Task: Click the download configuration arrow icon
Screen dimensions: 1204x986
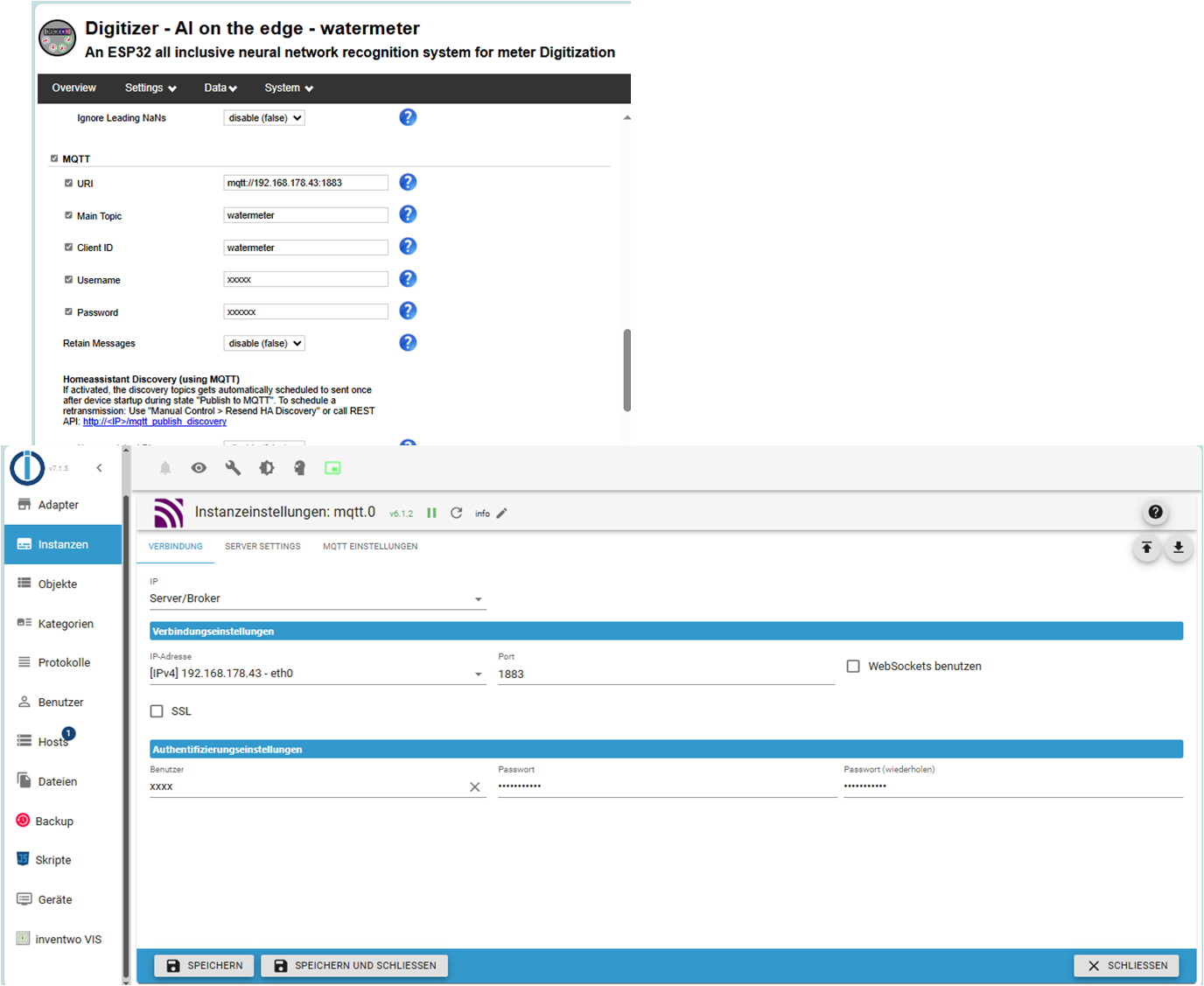Action: tap(1178, 548)
